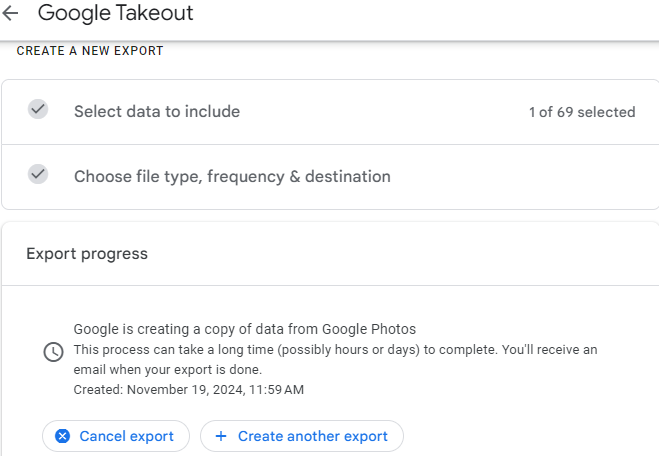
Task: Click the back arrow beside Google Takeout
Action: click(x=11, y=14)
